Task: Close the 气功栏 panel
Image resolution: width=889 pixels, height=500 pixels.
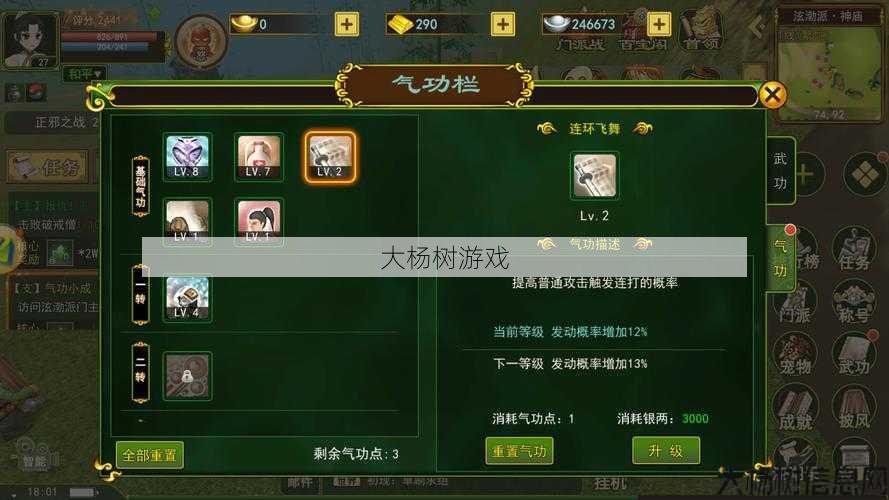Action: tap(772, 95)
